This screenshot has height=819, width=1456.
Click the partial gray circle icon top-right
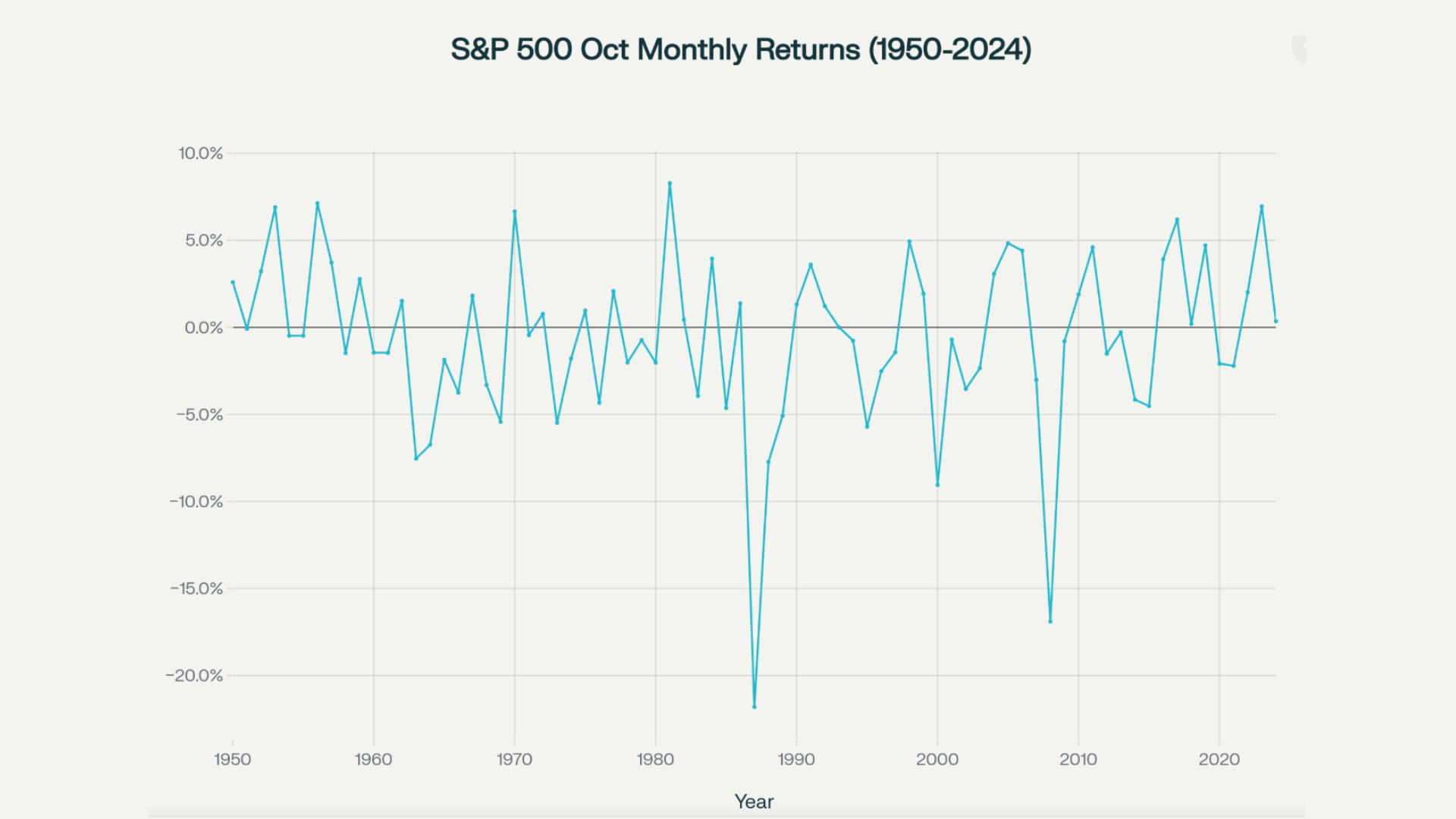click(1298, 49)
